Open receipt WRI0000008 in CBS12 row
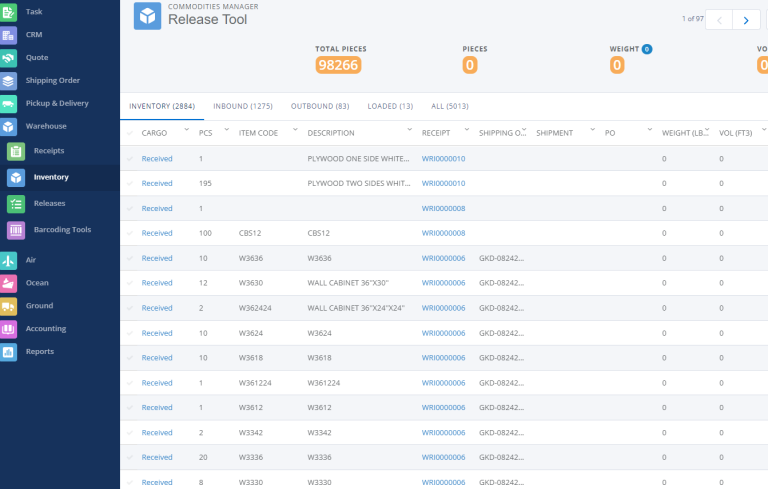768x489 pixels. 443,233
